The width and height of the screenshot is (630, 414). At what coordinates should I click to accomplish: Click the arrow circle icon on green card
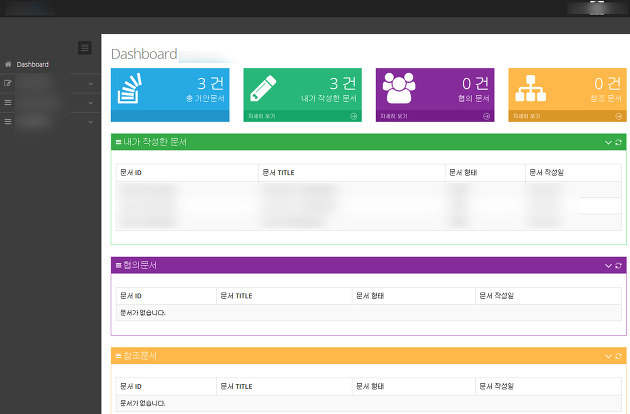(x=354, y=116)
